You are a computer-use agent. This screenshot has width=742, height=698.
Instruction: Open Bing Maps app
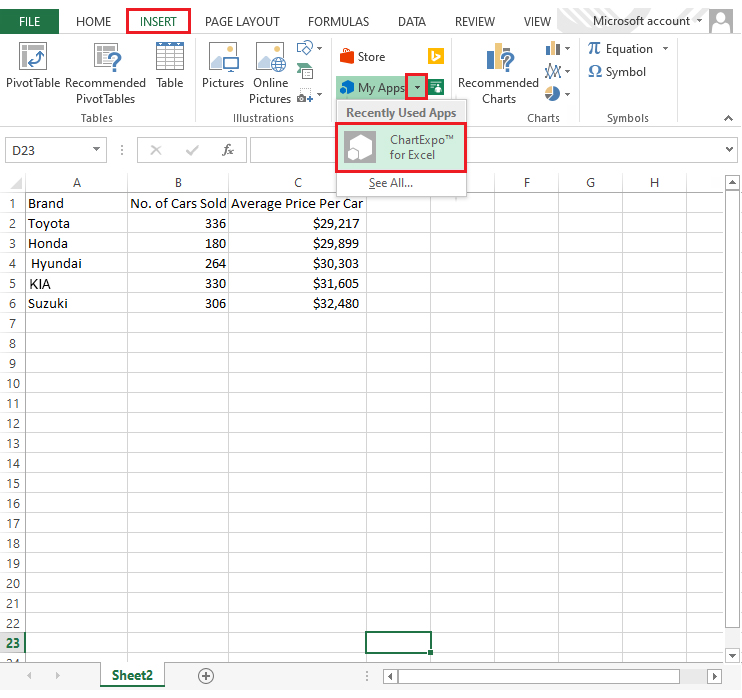pyautogui.click(x=435, y=56)
